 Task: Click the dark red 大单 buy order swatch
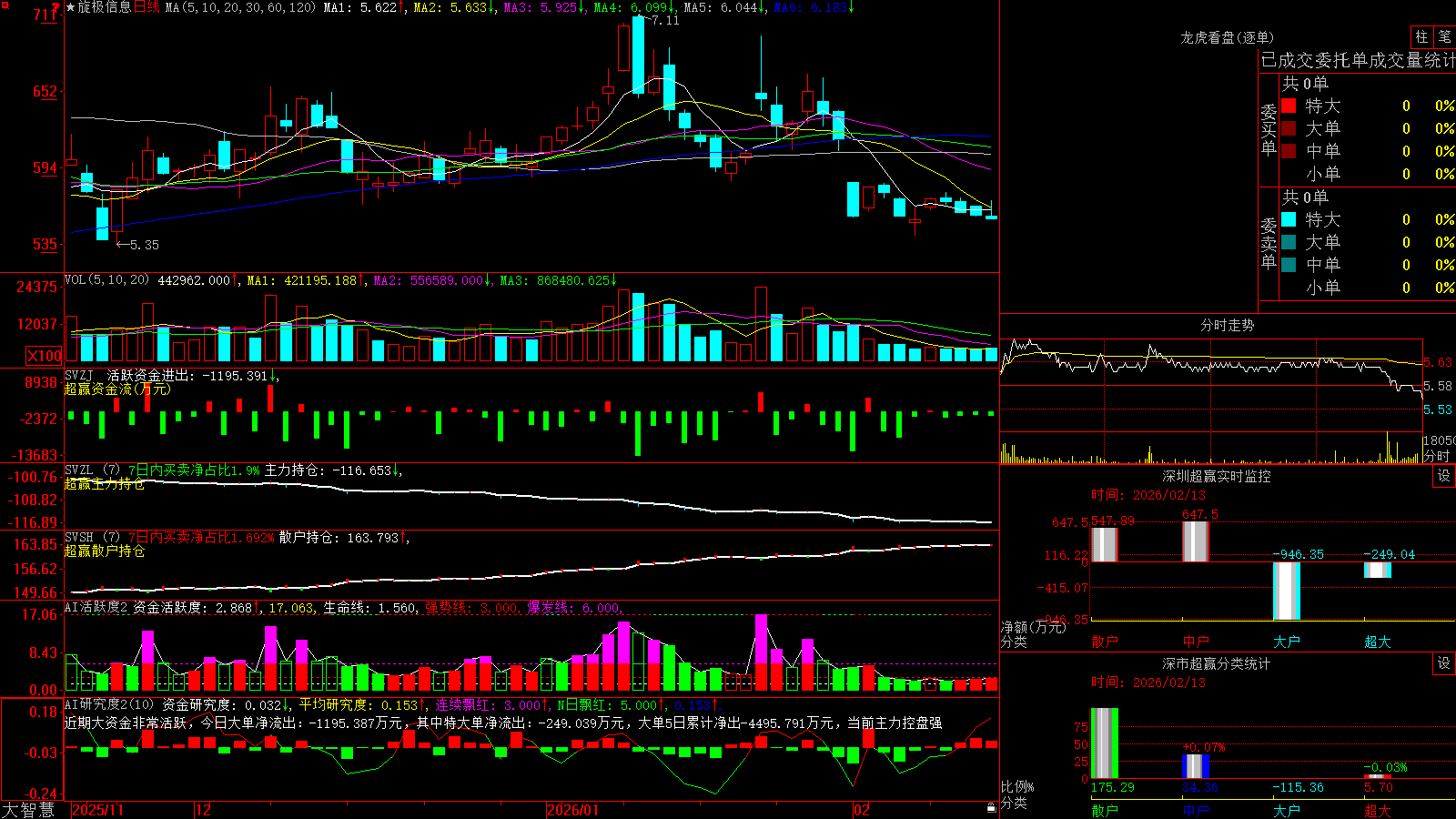[x=1289, y=128]
